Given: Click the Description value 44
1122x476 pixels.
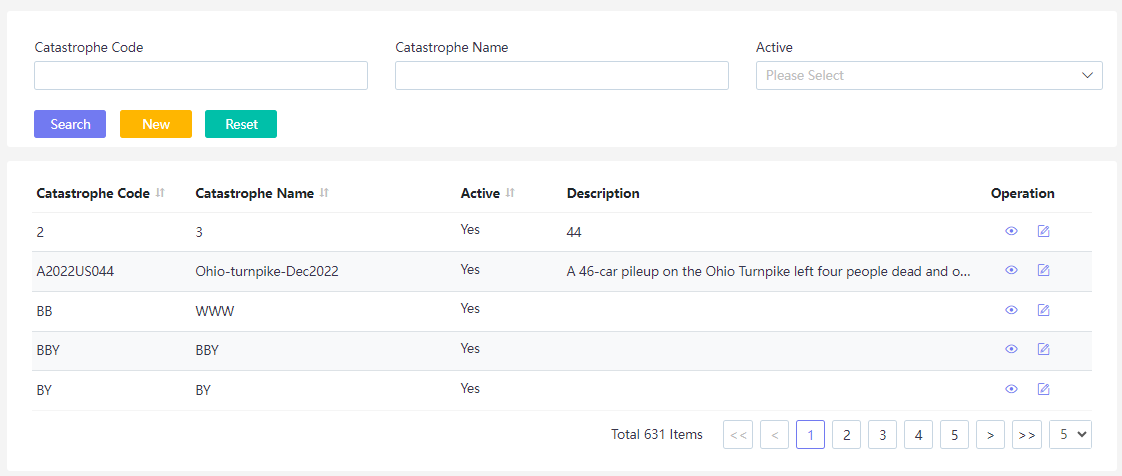Looking at the screenshot, I should point(574,233).
